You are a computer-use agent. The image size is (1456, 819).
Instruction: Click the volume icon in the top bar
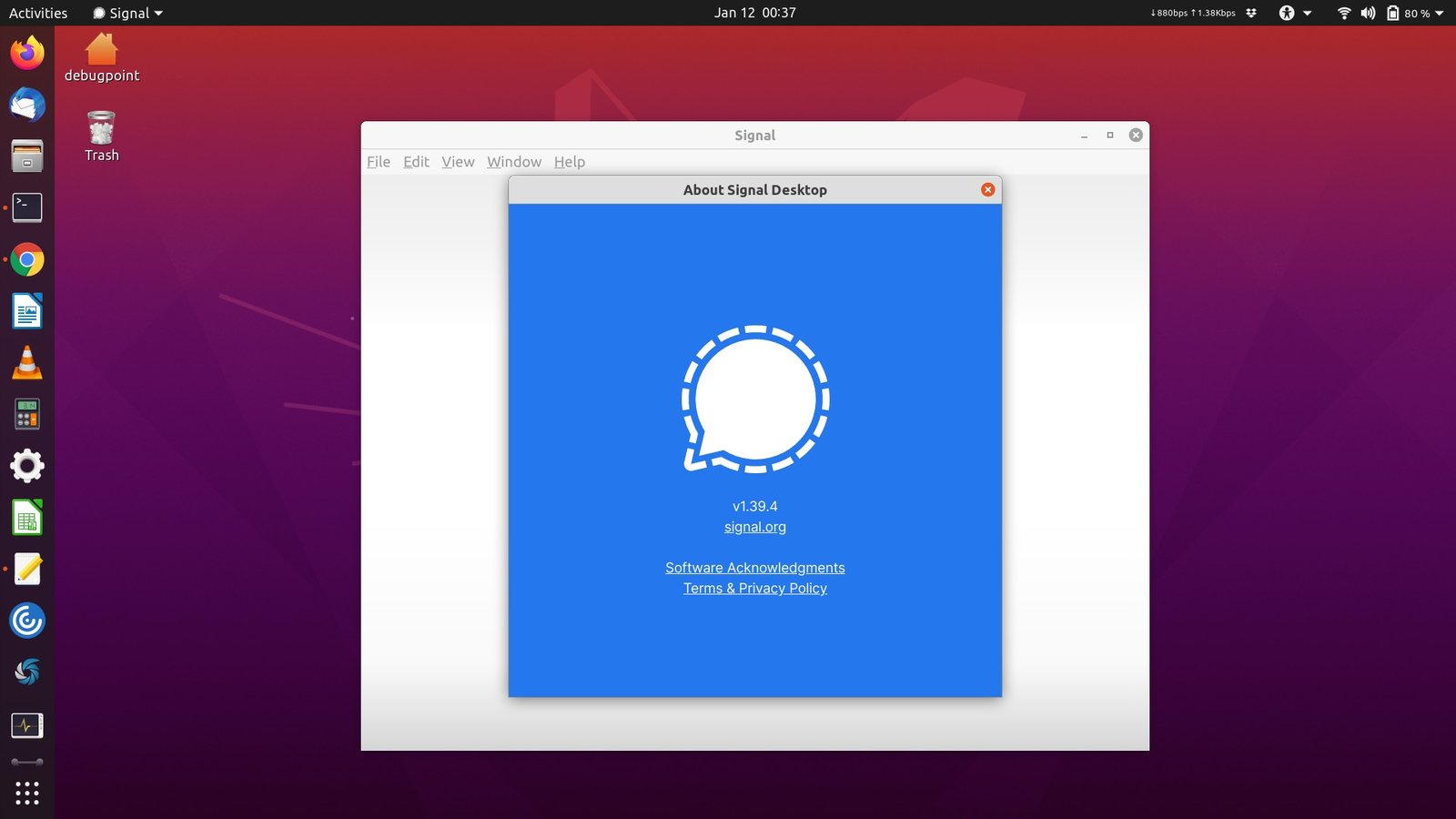coord(1368,13)
